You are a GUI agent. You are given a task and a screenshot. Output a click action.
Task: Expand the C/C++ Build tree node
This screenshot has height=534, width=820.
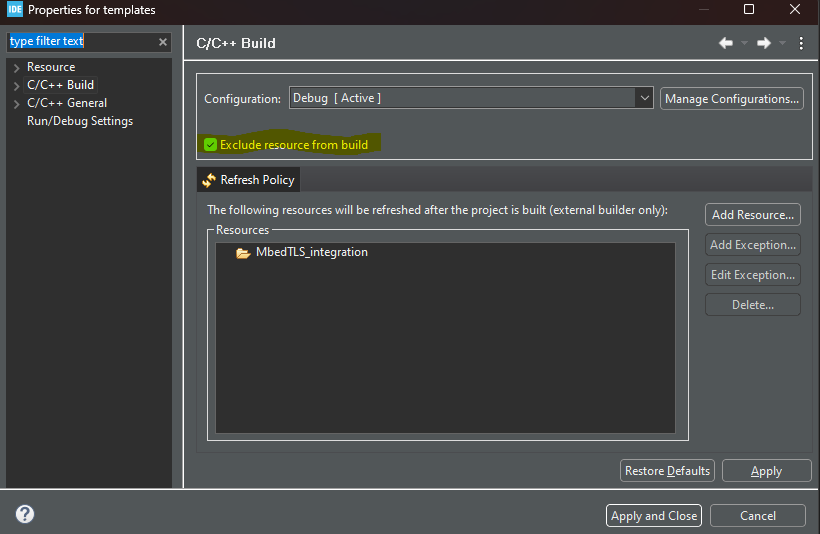coord(17,86)
